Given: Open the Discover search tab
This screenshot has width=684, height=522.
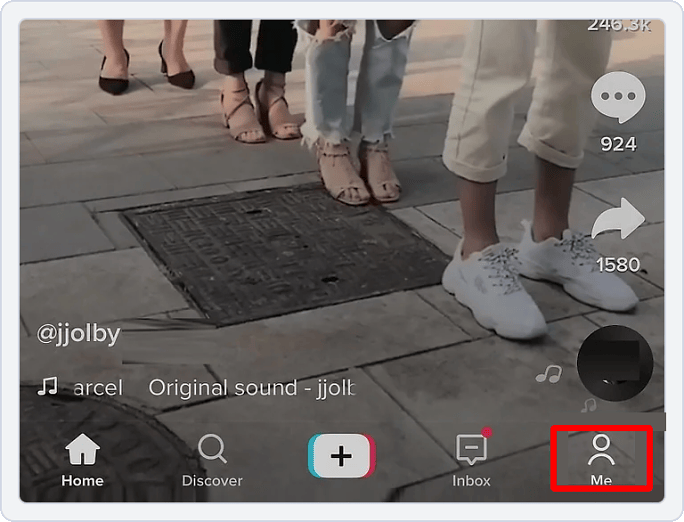Looking at the screenshot, I should pyautogui.click(x=212, y=460).
